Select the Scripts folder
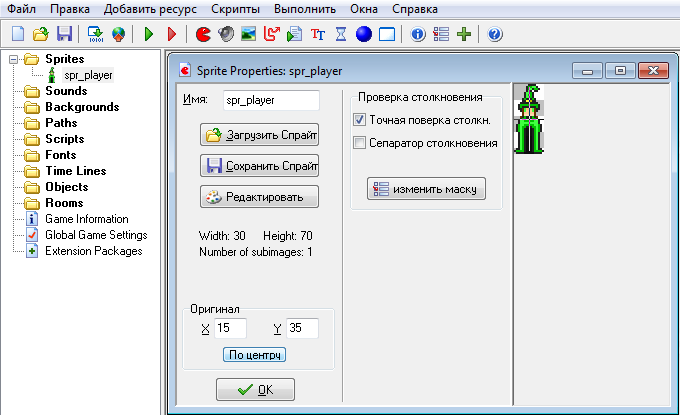Screen dimensions: 680x415 point(65,139)
